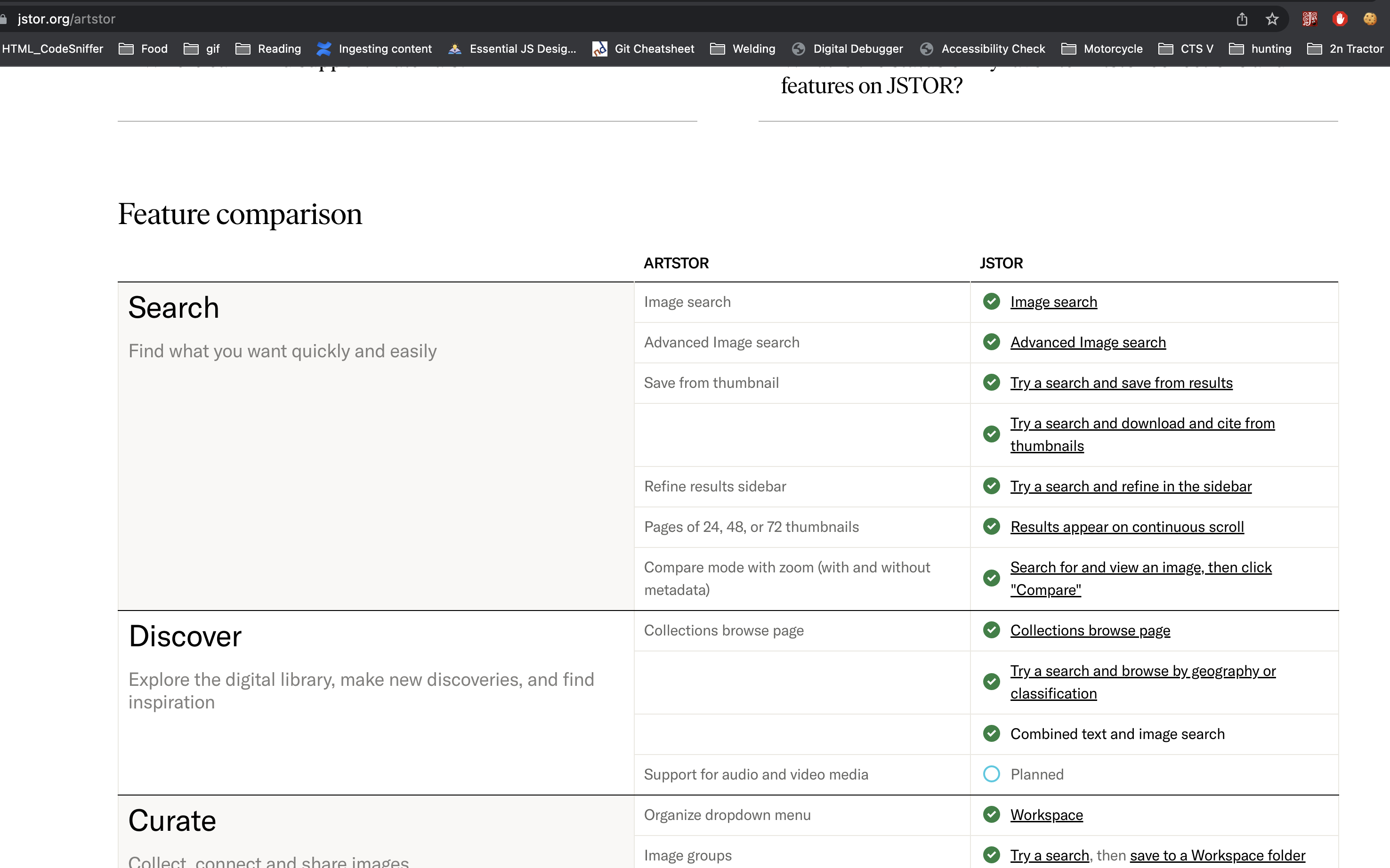Expand the hunting bookmarks folder
This screenshot has width=1390, height=868.
[1260, 49]
